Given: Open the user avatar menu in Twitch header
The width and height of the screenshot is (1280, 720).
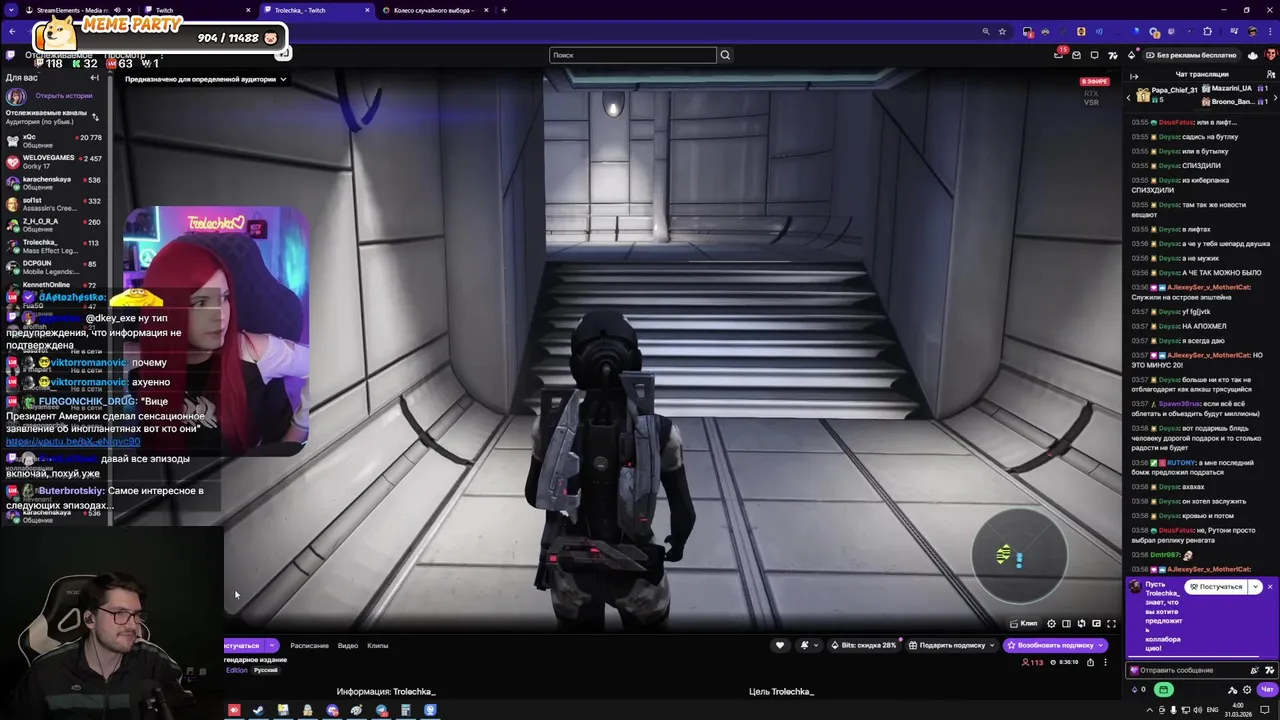Looking at the screenshot, I should tap(1270, 54).
